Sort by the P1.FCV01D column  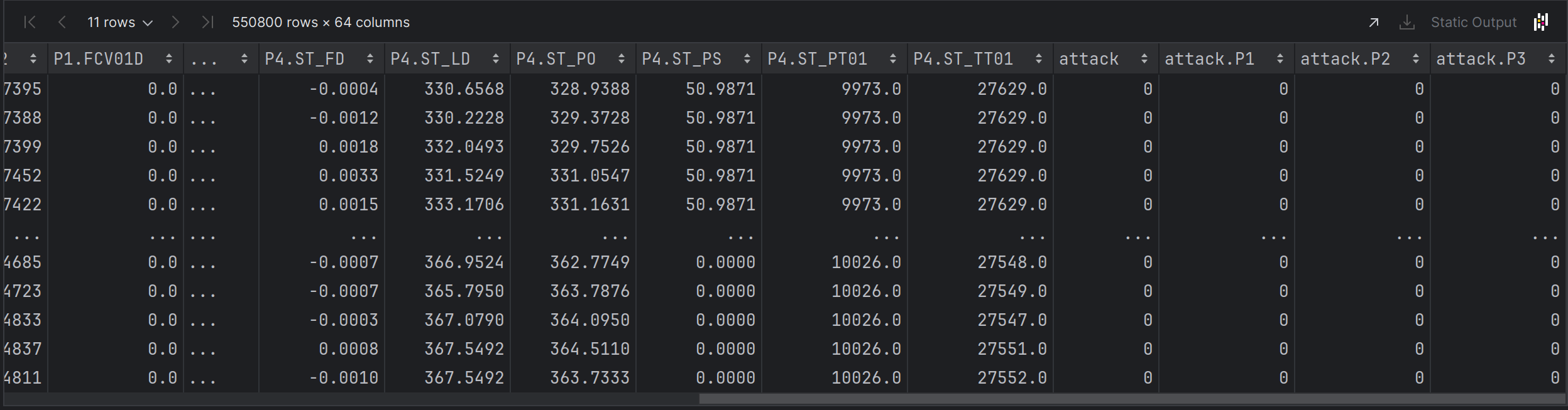(x=168, y=59)
